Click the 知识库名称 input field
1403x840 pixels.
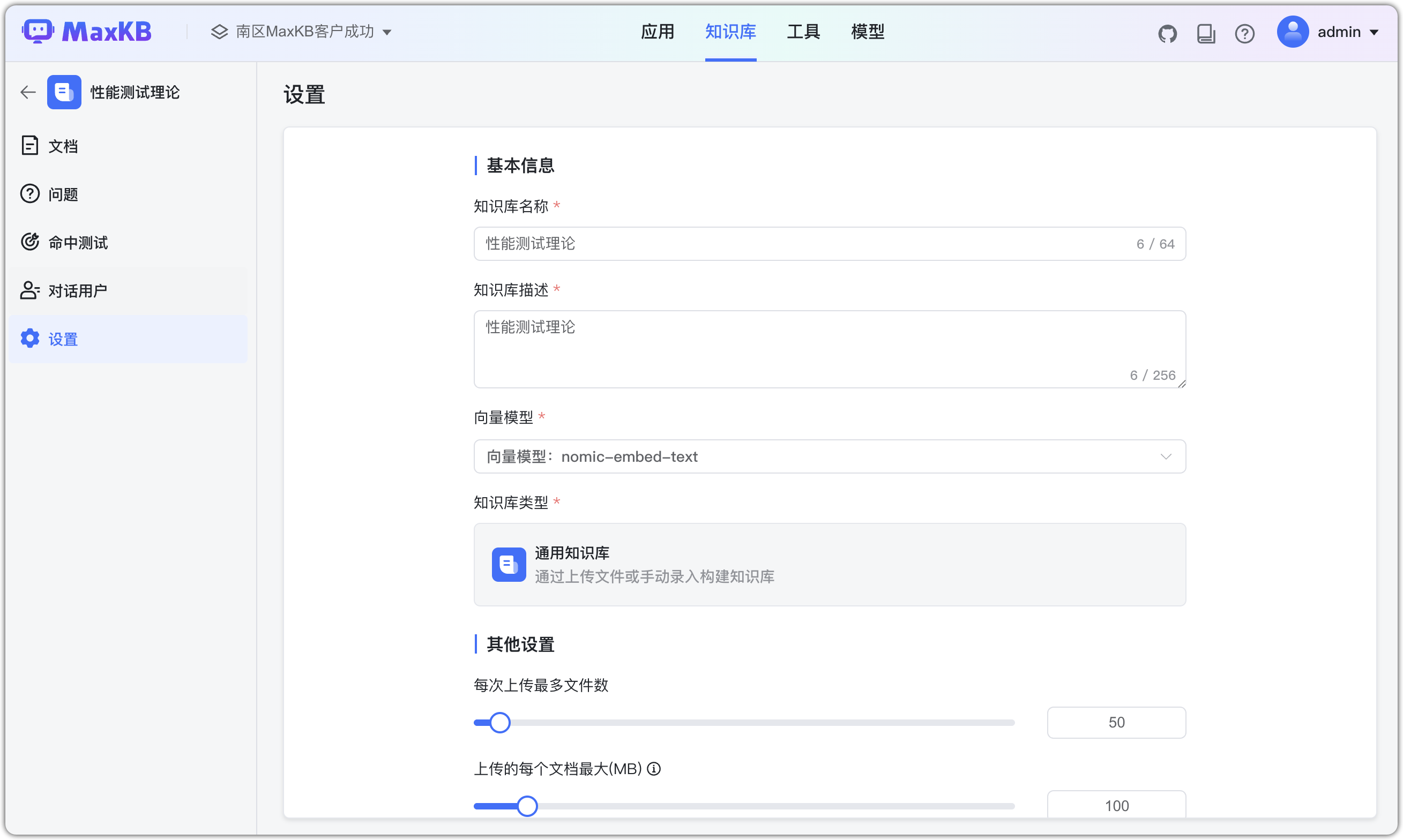click(830, 243)
